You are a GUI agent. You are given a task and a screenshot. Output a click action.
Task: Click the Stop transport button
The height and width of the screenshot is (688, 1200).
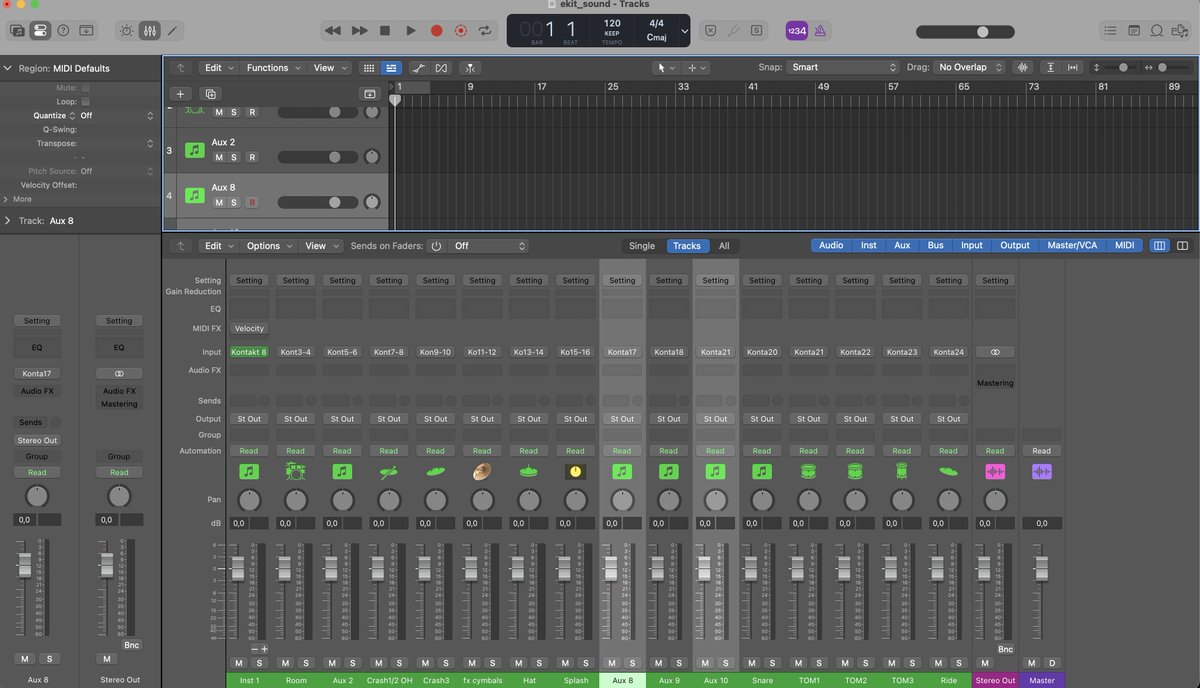385,31
